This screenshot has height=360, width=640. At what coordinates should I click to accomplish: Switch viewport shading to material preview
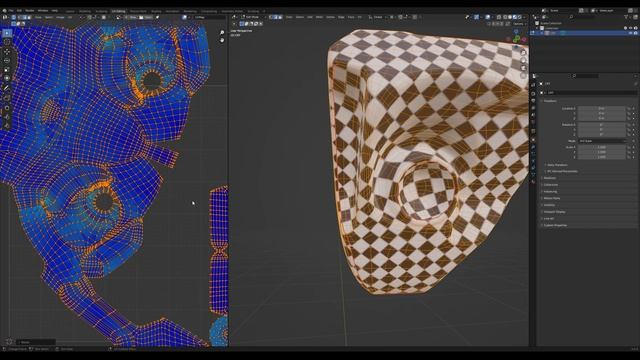[515, 17]
